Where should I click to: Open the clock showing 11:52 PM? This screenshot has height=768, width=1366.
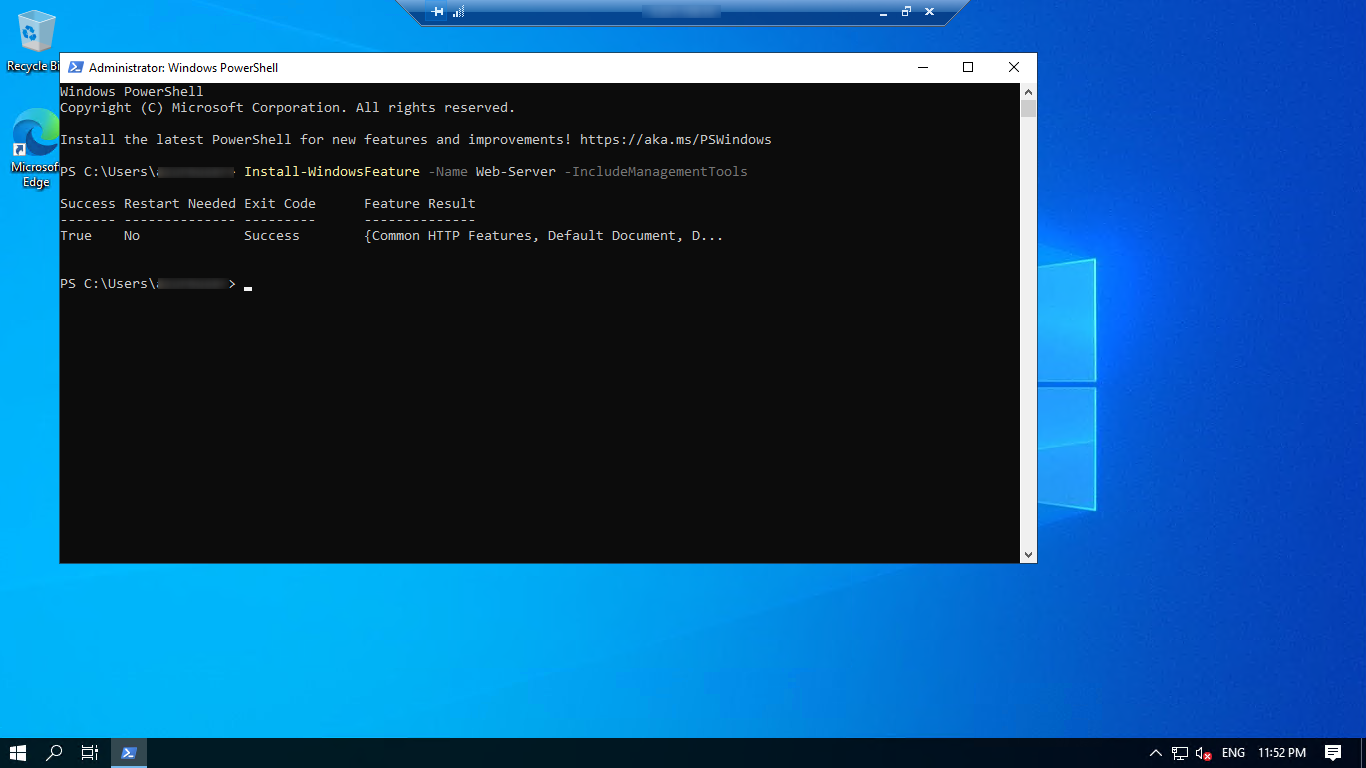1282,753
